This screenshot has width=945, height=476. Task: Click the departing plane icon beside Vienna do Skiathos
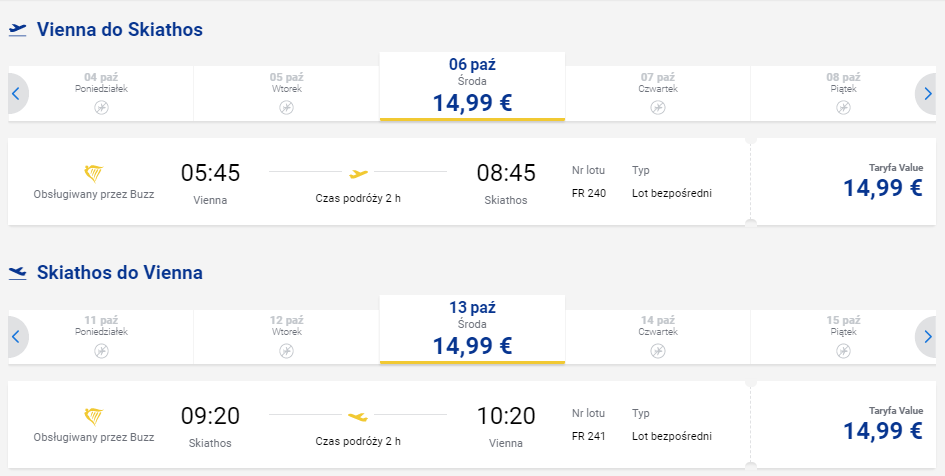tap(17, 30)
